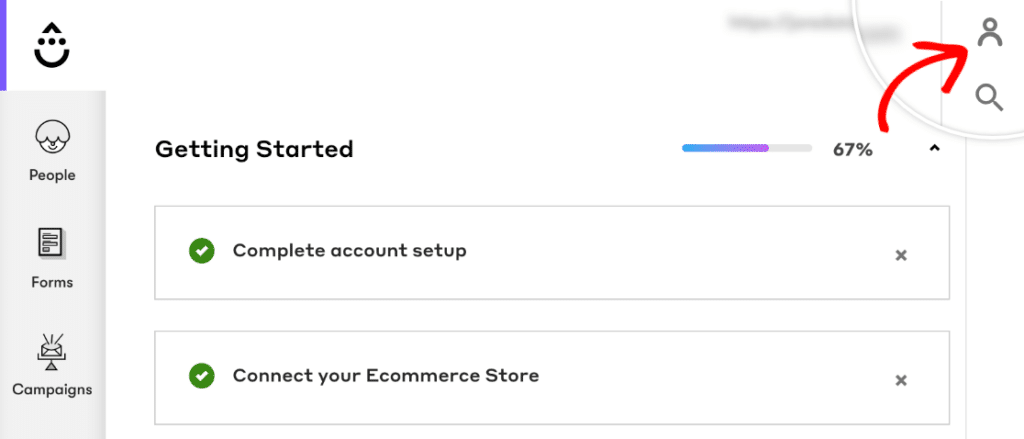Click green checkmark for Connect Ecommerce Store

(201, 376)
